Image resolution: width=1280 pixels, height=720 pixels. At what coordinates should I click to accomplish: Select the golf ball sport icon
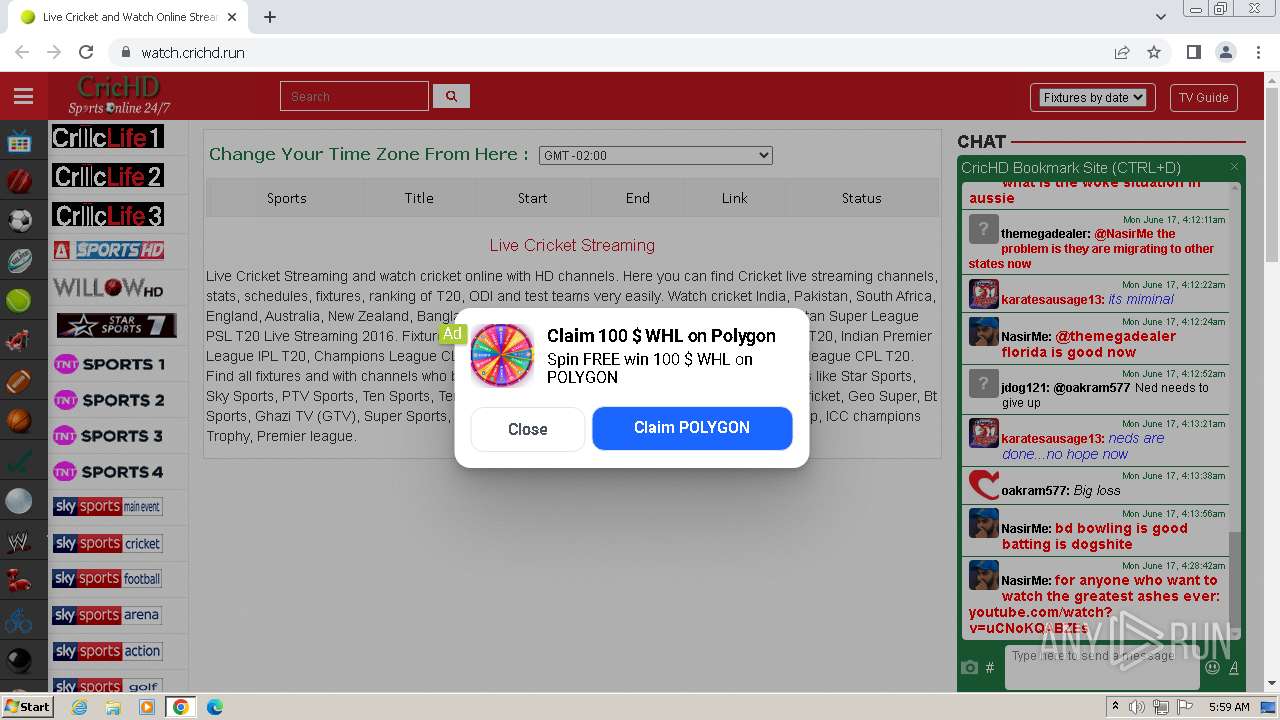pyautogui.click(x=19, y=501)
